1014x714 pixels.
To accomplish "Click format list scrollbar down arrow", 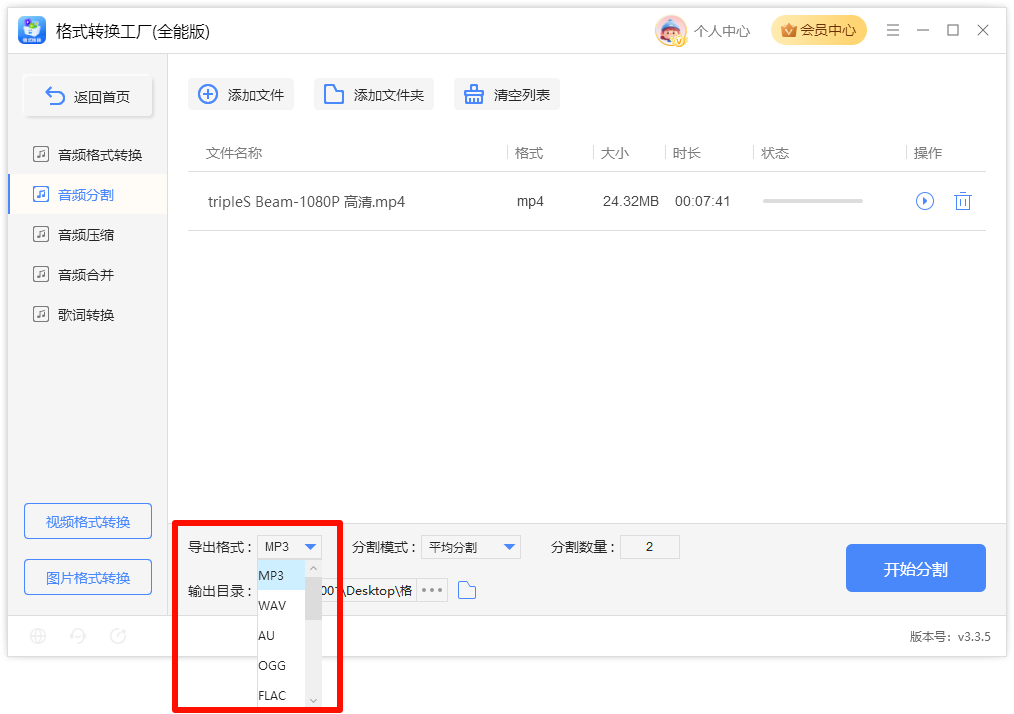I will pyautogui.click(x=314, y=700).
